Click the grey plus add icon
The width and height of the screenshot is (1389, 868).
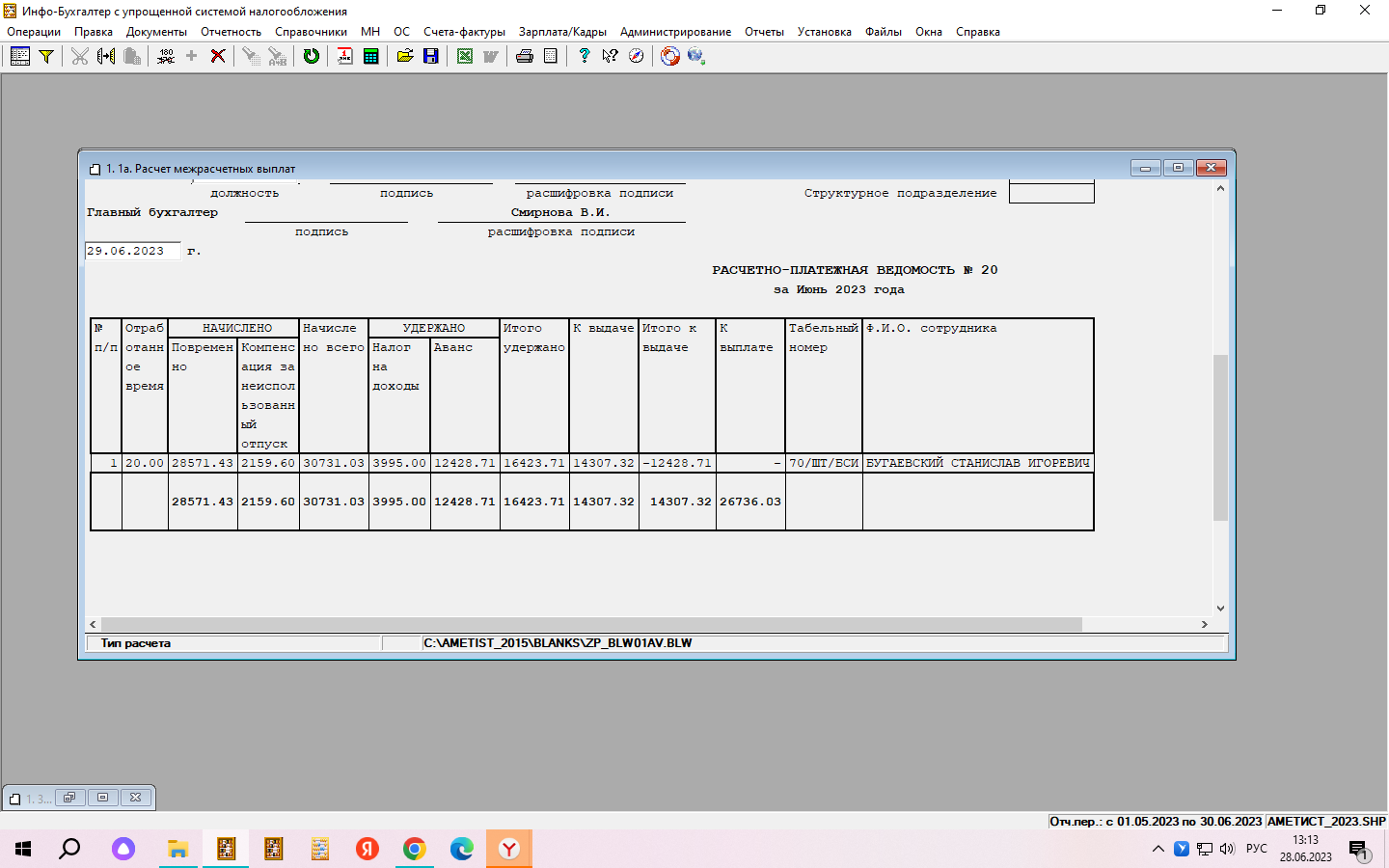tap(192, 56)
